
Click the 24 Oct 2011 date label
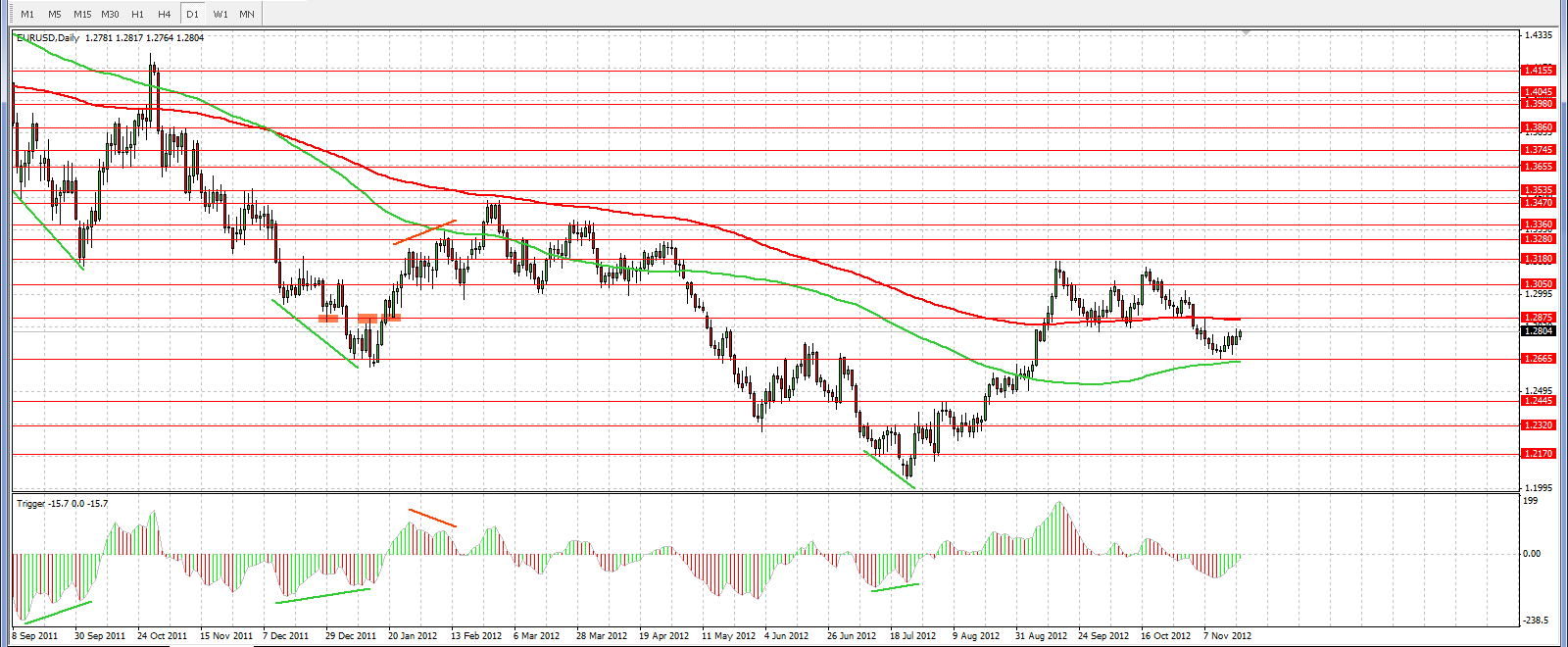tap(162, 635)
